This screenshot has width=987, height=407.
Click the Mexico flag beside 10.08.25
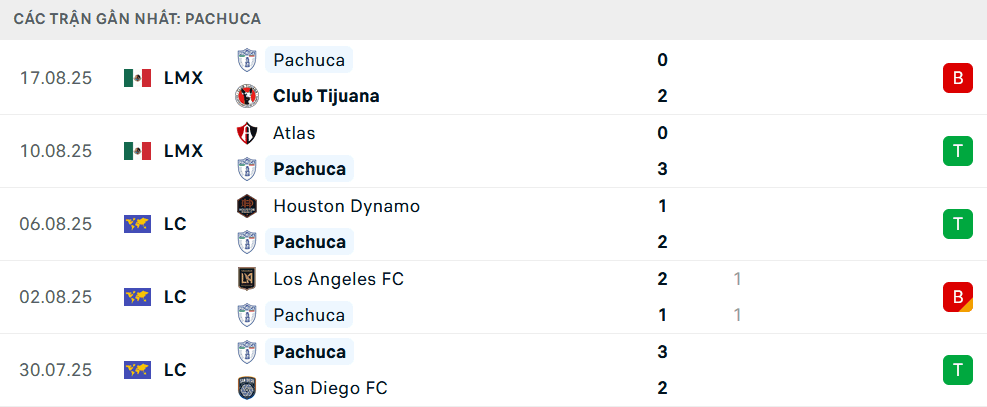pos(137,151)
